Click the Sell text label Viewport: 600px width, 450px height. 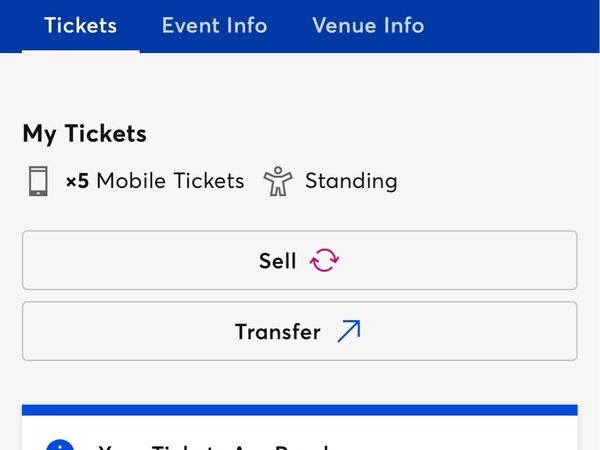coord(277,261)
